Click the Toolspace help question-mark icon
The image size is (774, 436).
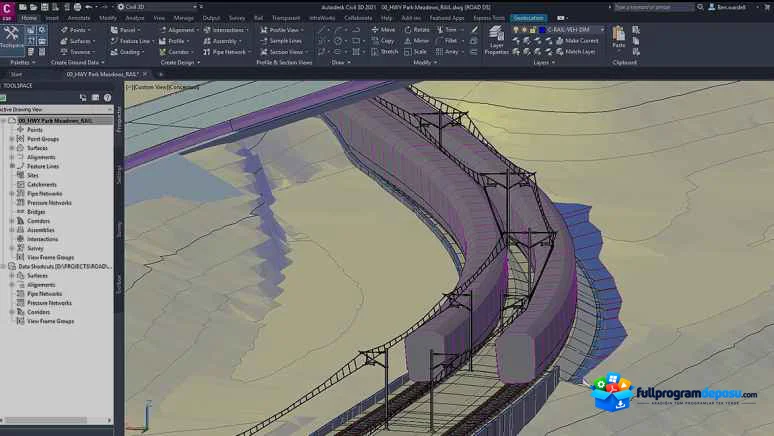(107, 98)
